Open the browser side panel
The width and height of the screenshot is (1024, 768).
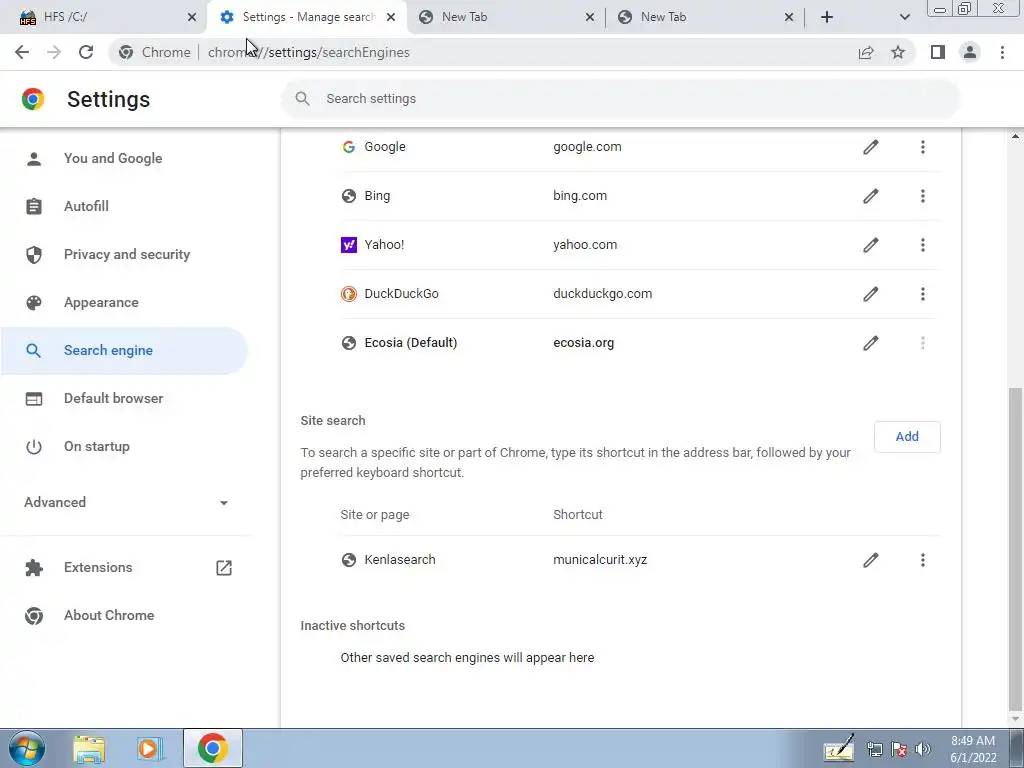pos(938,52)
